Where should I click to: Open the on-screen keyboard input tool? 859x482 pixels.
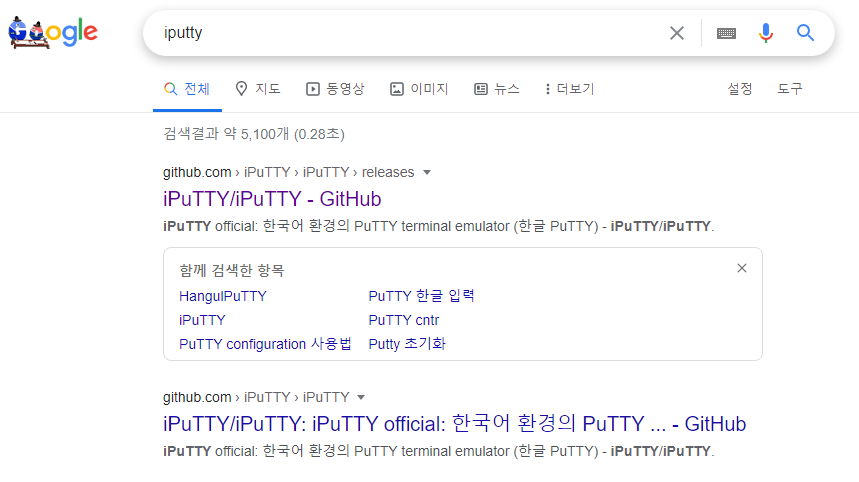coord(726,33)
